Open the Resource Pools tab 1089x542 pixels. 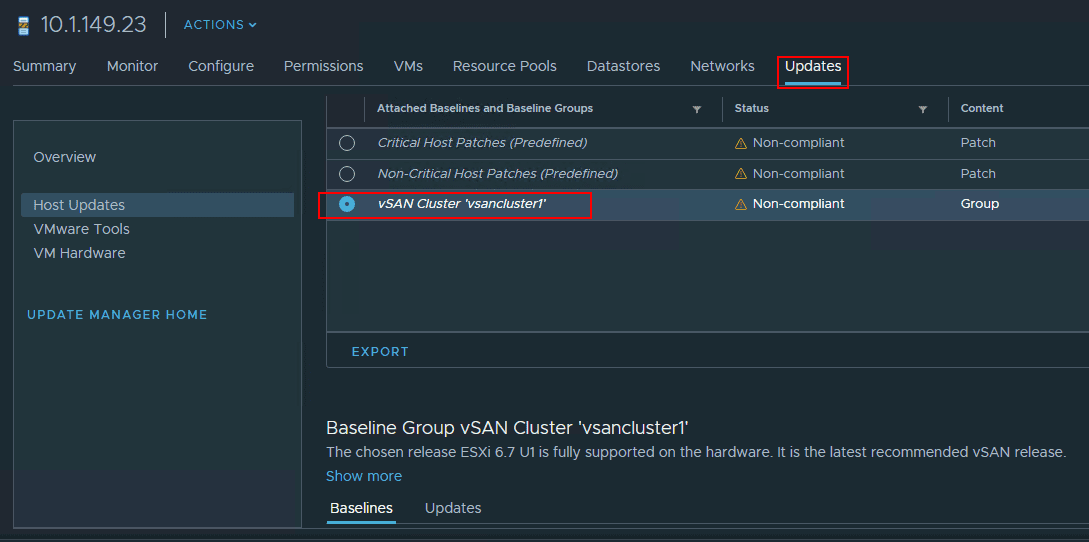coord(505,66)
